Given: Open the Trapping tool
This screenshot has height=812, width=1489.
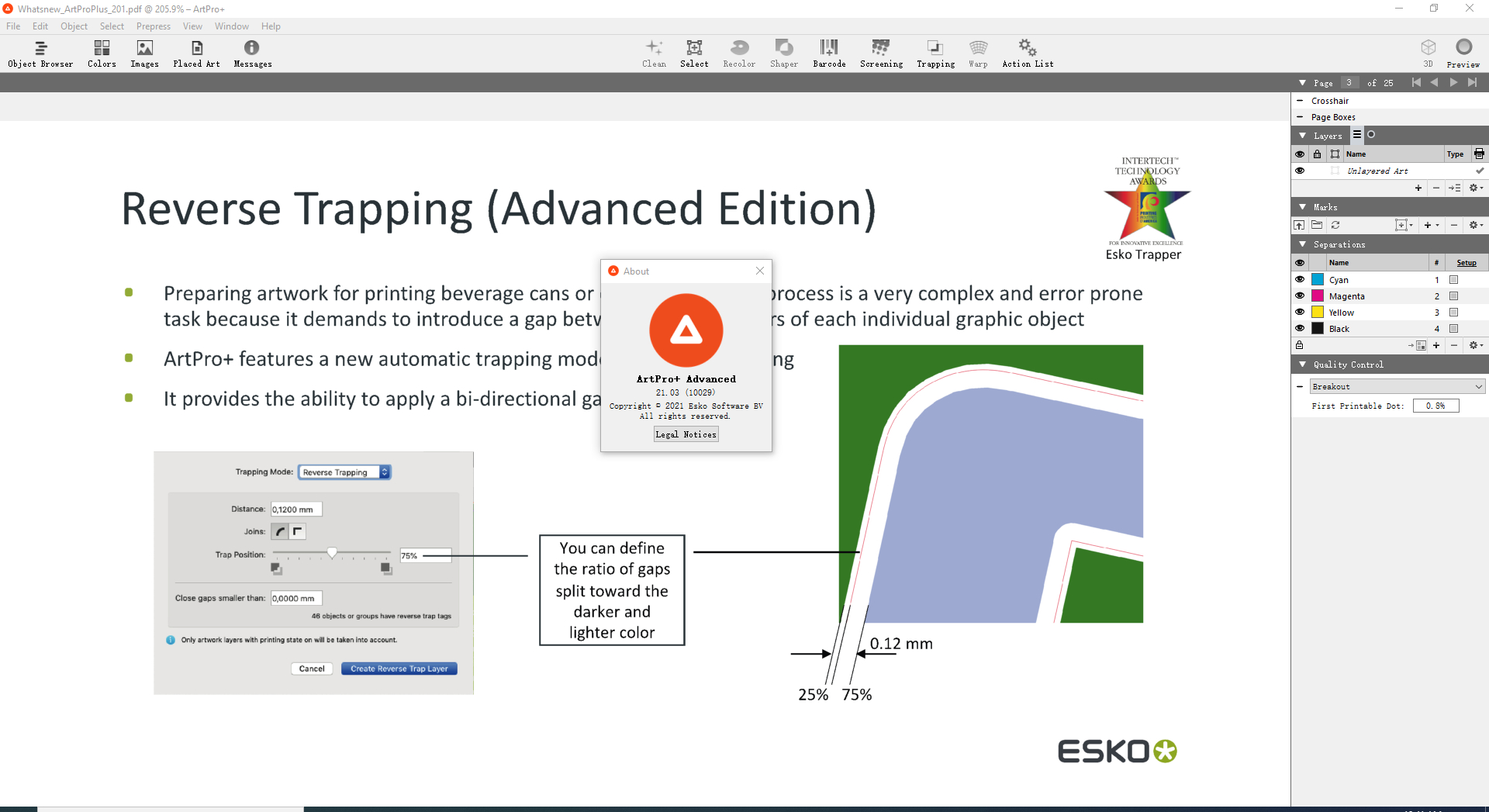Looking at the screenshot, I should (935, 54).
